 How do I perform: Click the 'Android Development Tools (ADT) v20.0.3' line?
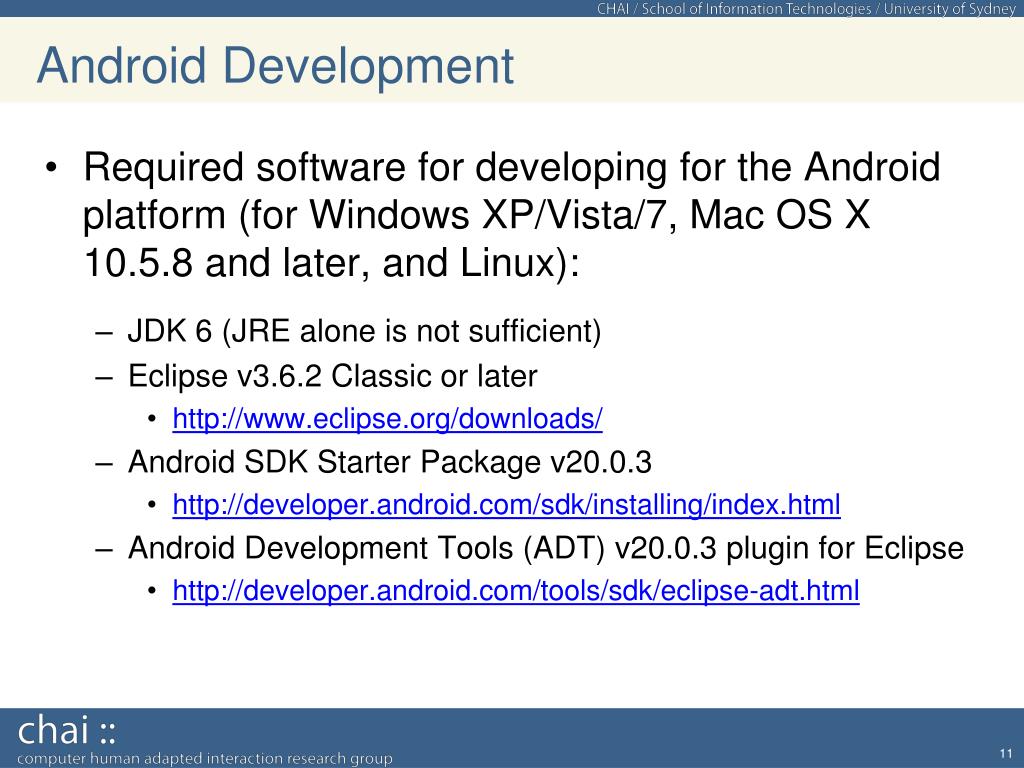click(x=545, y=549)
